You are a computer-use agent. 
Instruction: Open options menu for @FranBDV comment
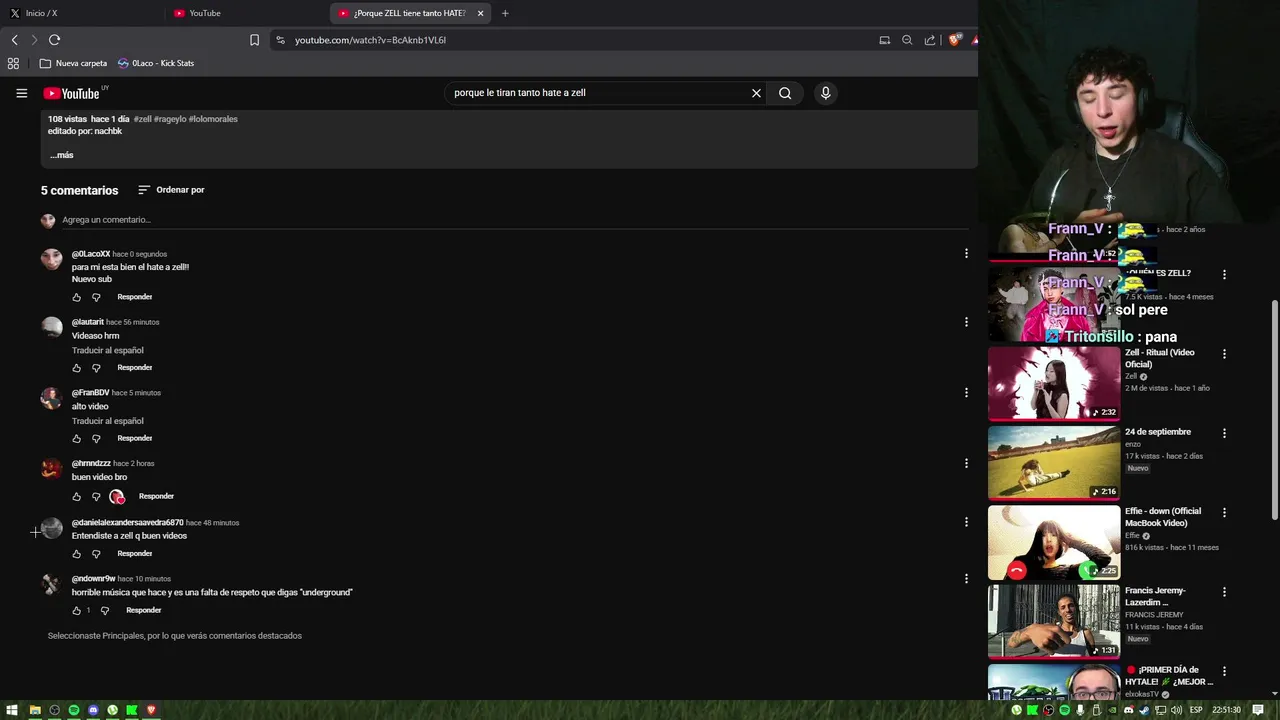click(x=966, y=393)
